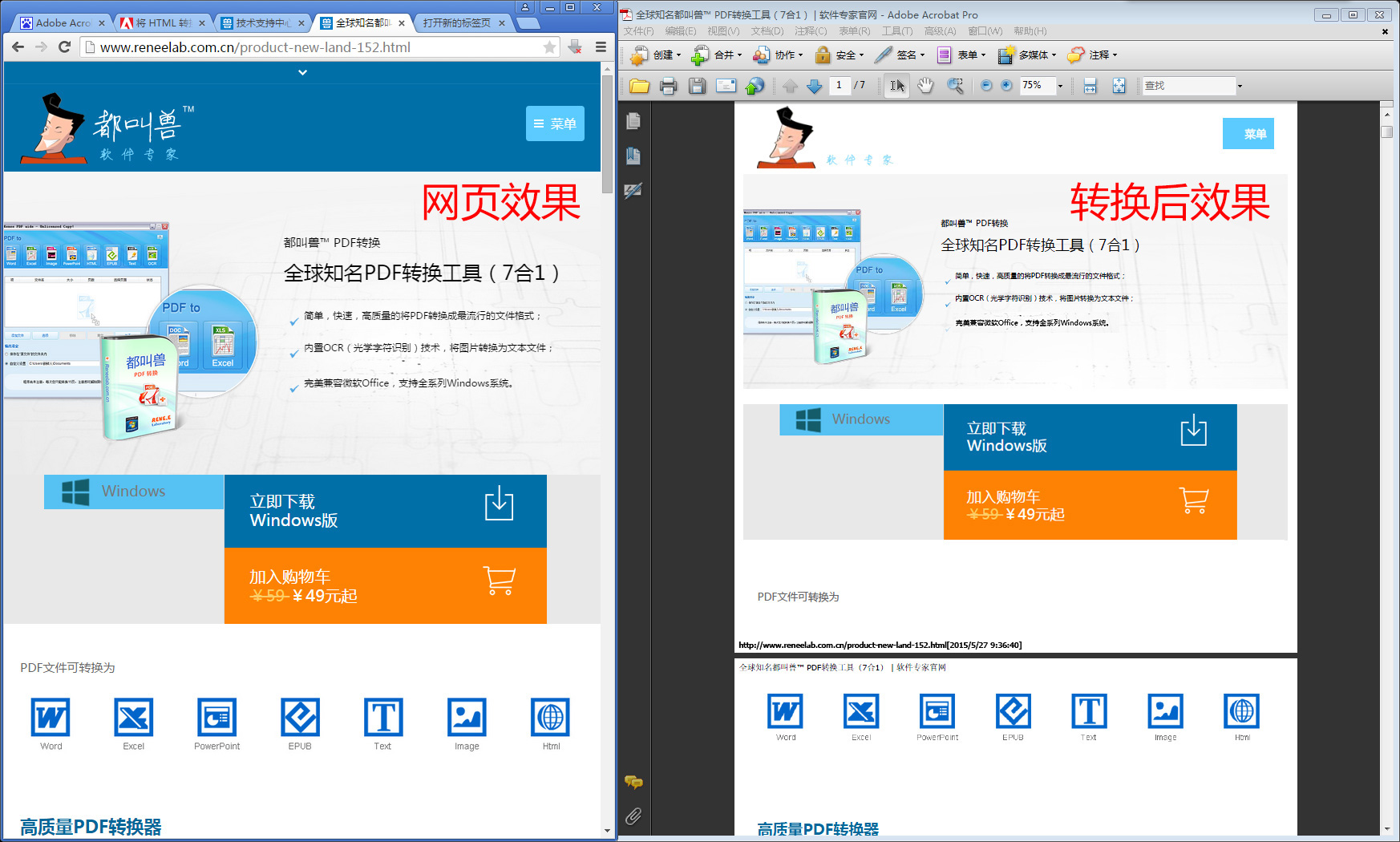The image size is (1400, 842).
Task: Zoom in with the plus button
Action: coord(1006,86)
